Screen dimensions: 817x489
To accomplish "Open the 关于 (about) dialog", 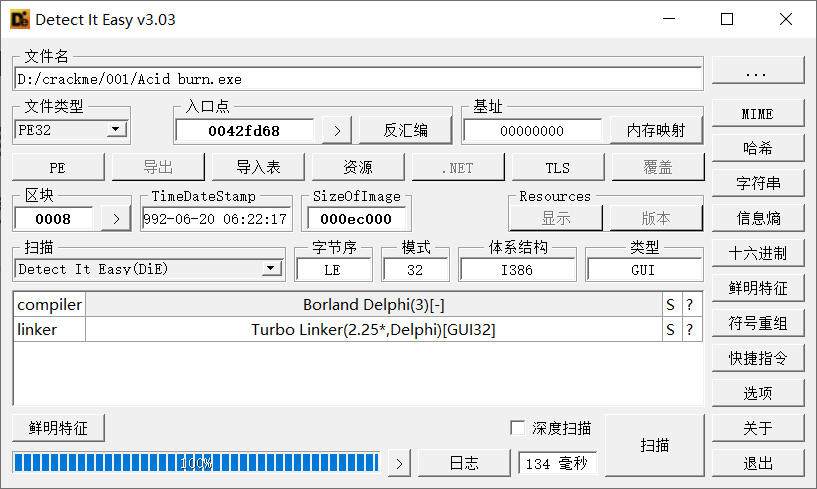I will [758, 428].
